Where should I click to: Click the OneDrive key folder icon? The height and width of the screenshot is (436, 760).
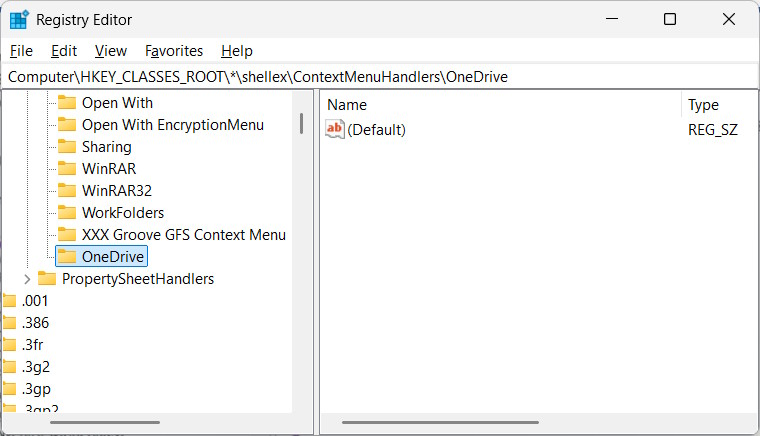tap(67, 257)
